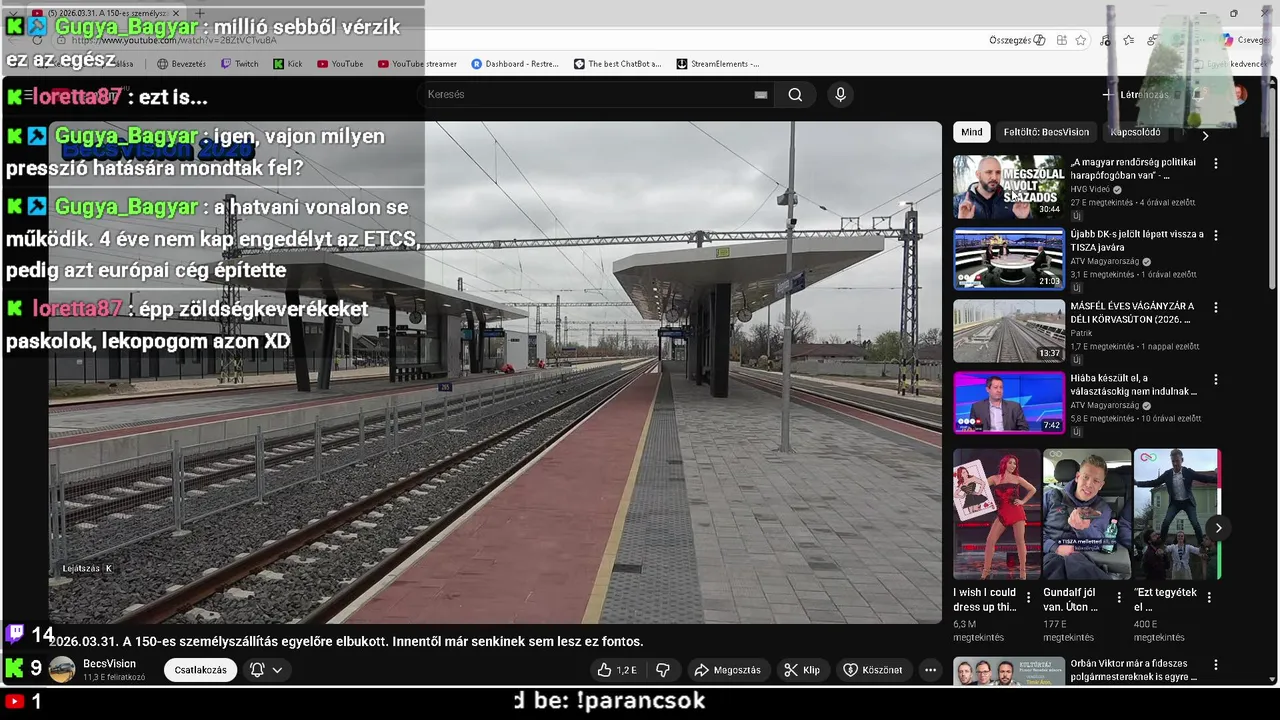The image size is (1280, 720).
Task: Open the browser tab '2026.03.31. A 150-es személysz'
Action: click(x=105, y=13)
